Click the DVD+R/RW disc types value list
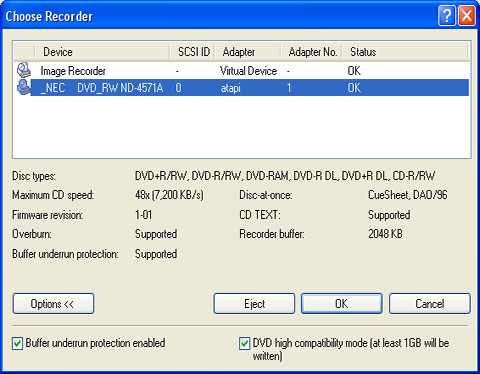This screenshot has width=480, height=374. point(285,176)
